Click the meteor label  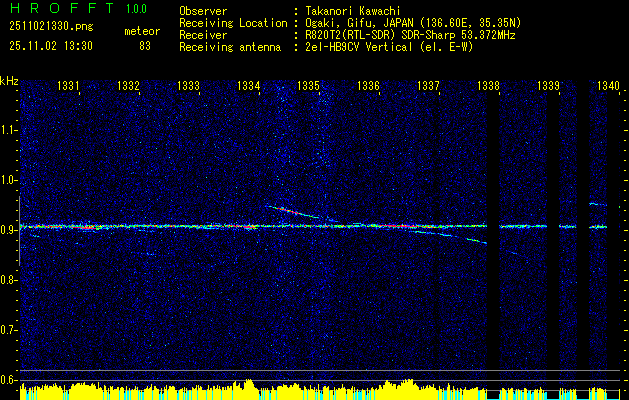(142, 31)
